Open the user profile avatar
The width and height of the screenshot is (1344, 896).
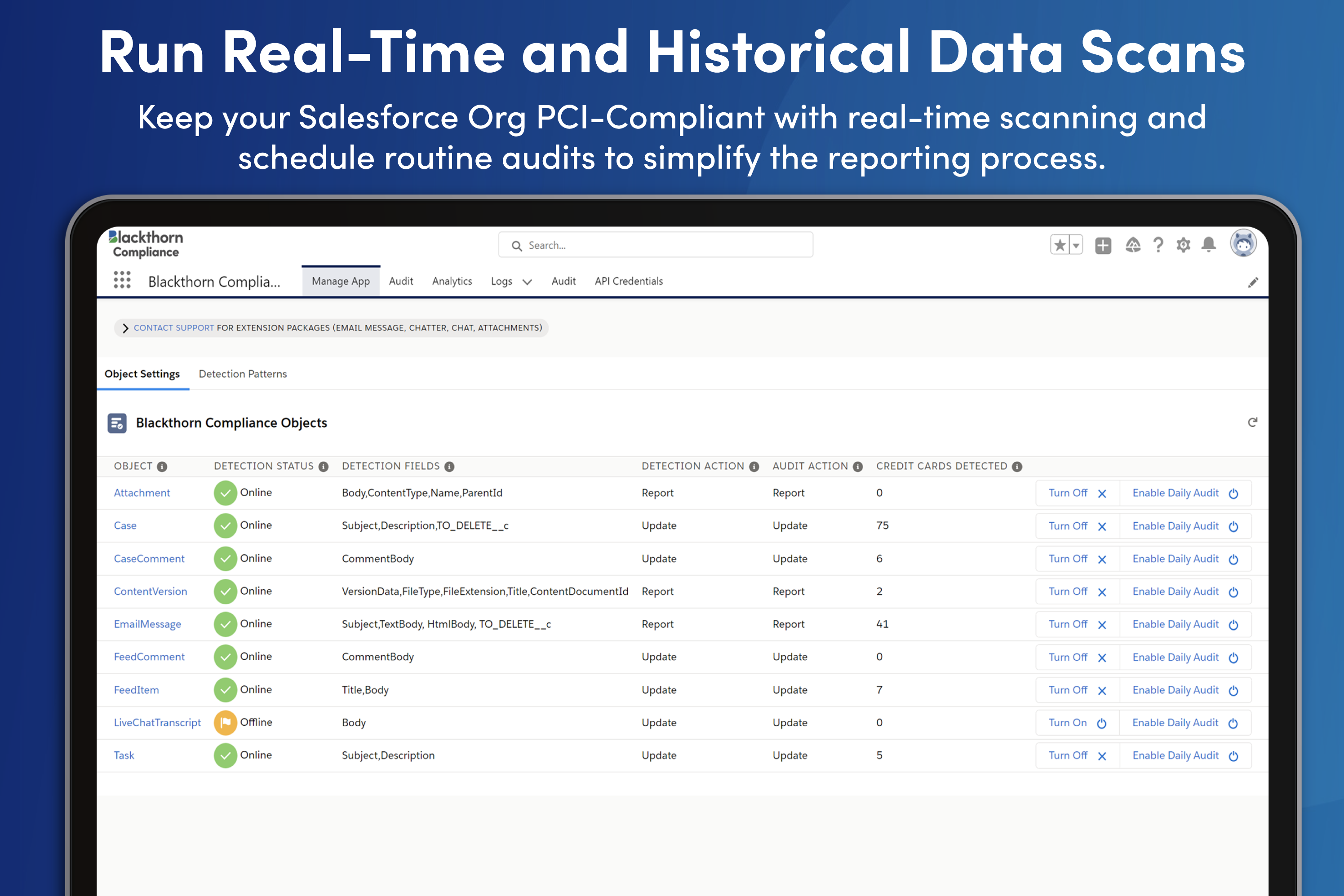tap(1243, 244)
